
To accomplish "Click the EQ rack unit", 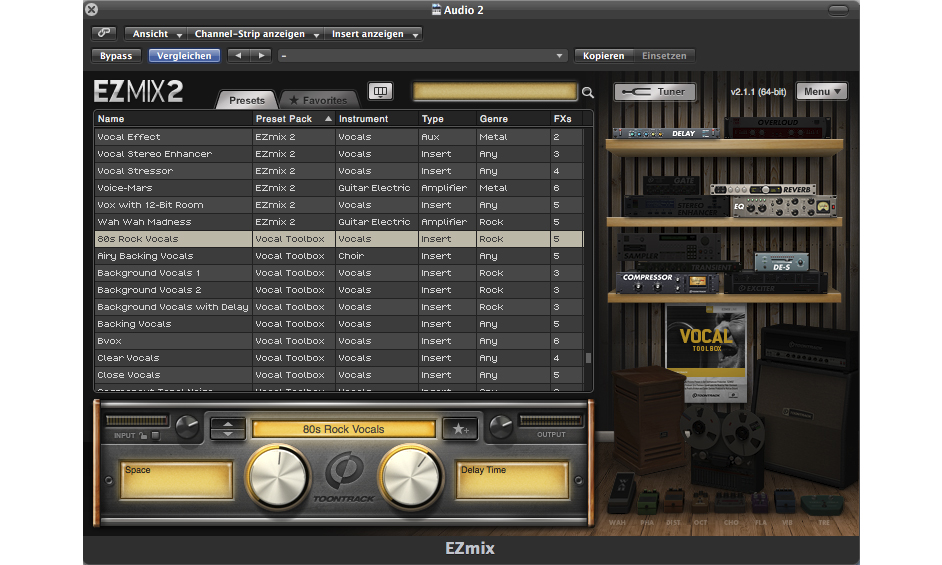I will tap(784, 207).
